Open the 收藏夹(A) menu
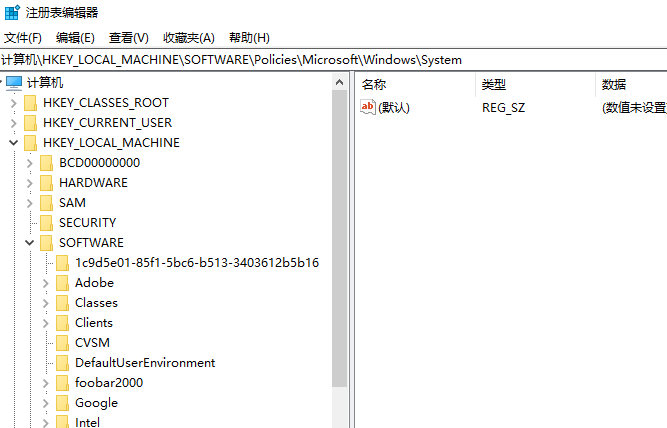Image resolution: width=667 pixels, height=428 pixels. pyautogui.click(x=189, y=38)
